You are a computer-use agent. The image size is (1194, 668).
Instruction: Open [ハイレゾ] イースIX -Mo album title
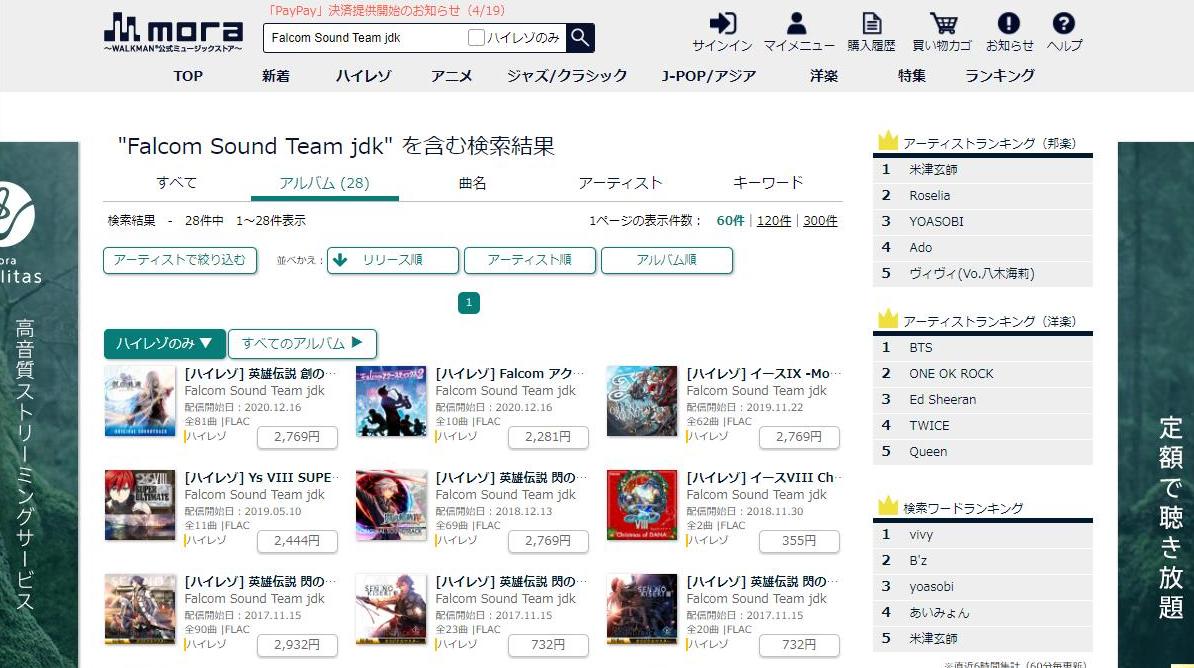coord(763,373)
